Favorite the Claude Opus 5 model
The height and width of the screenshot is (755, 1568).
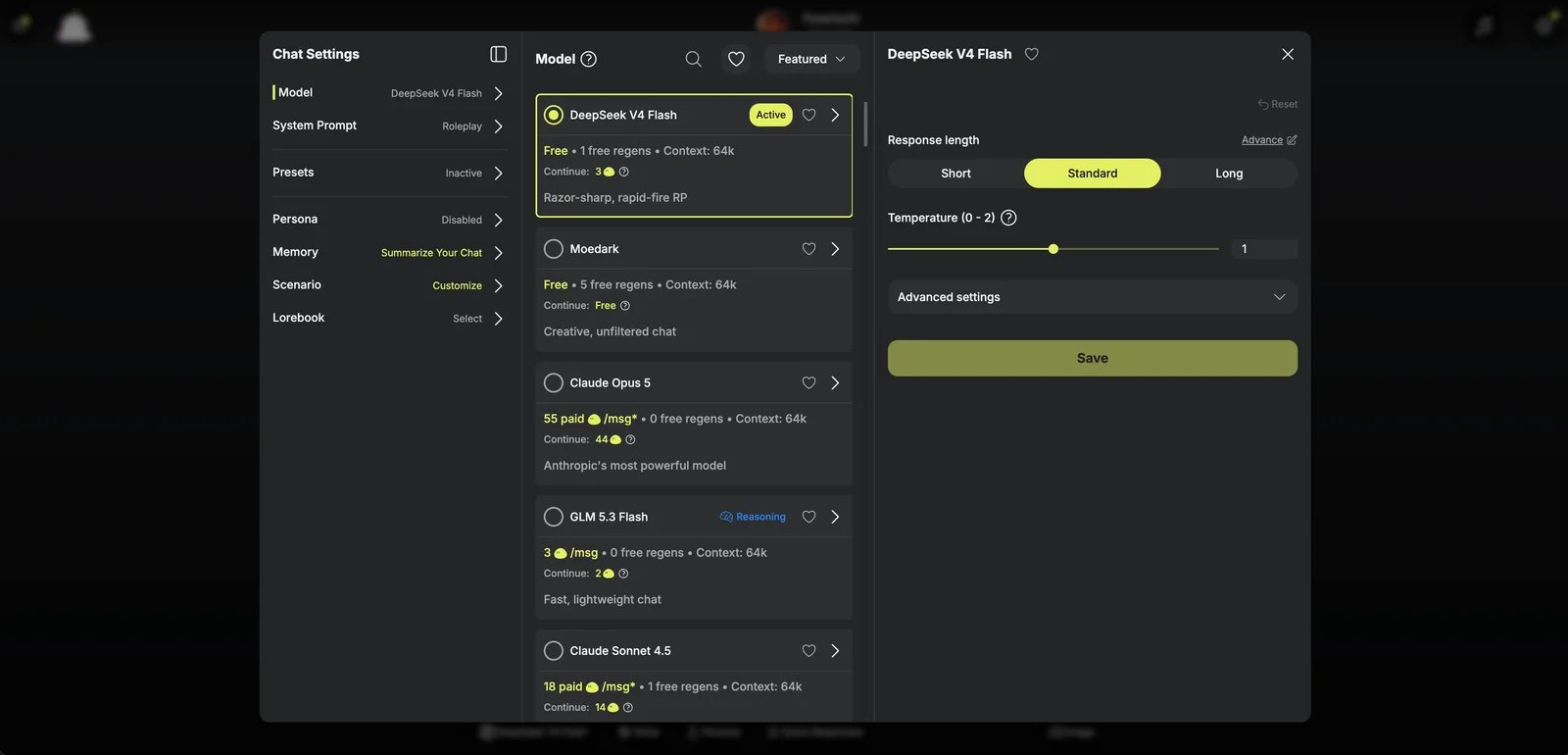(x=808, y=383)
